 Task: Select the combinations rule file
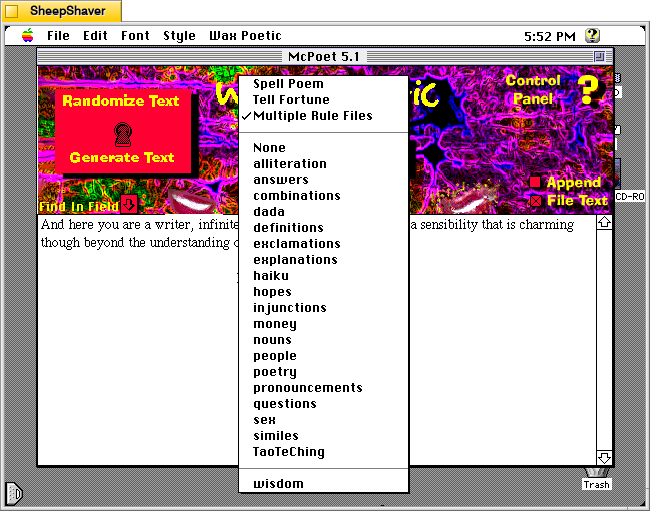[x=323, y=196]
